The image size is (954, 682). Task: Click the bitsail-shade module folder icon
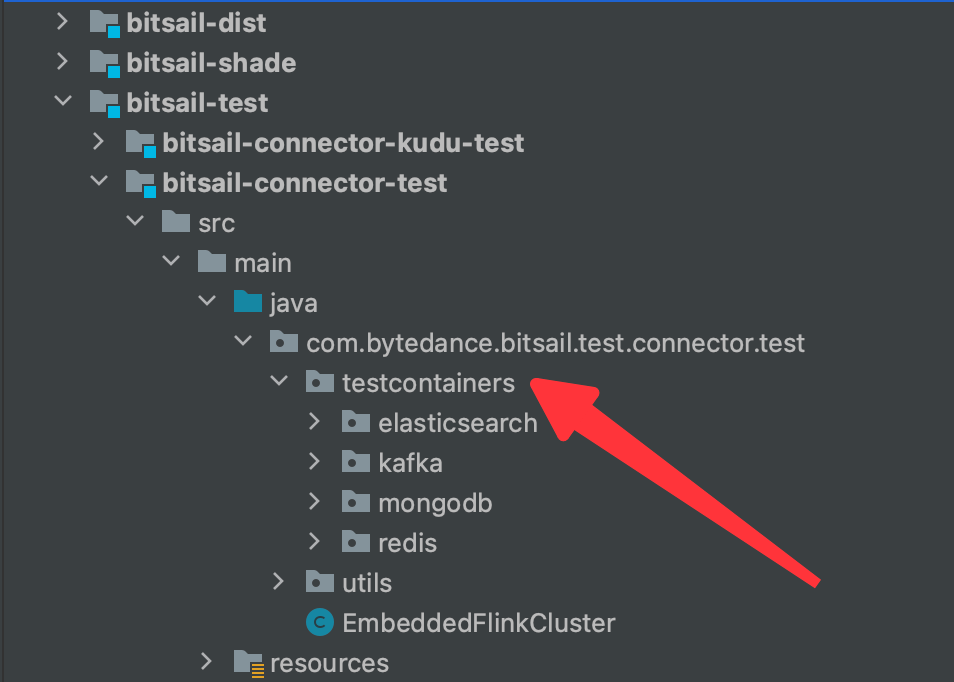[104, 63]
